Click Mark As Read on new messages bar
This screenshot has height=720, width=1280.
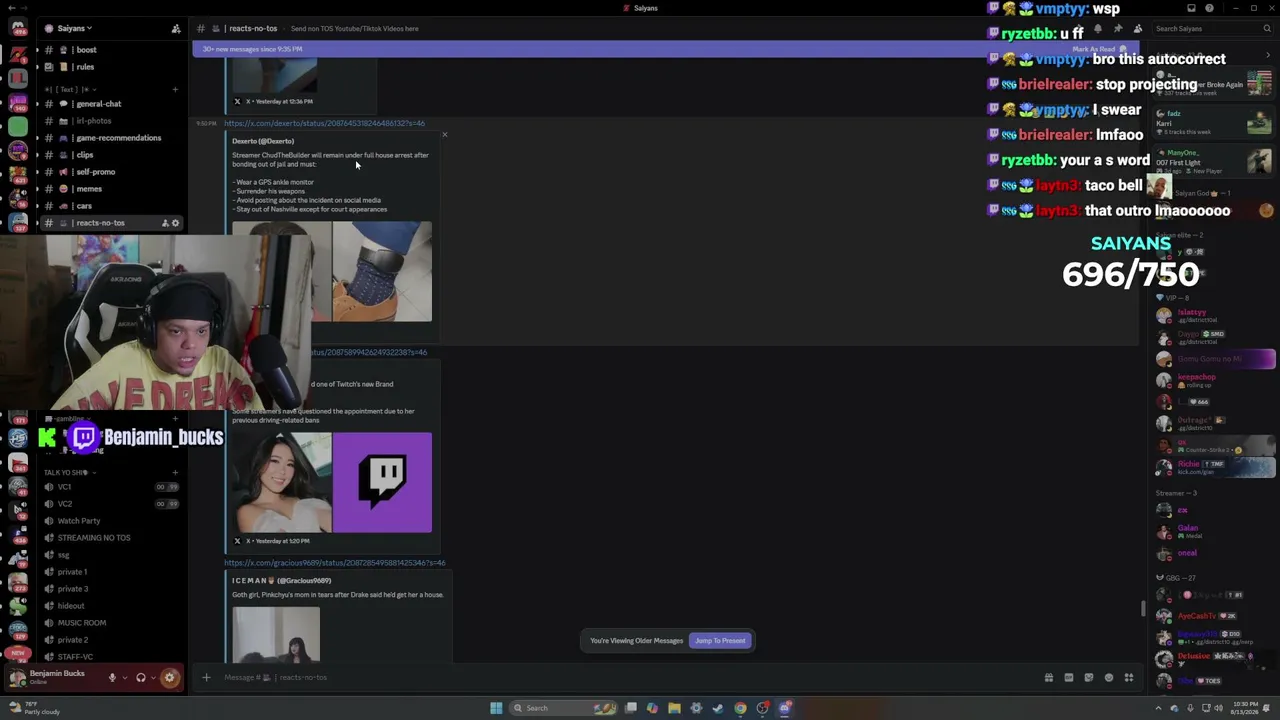(x=1099, y=49)
